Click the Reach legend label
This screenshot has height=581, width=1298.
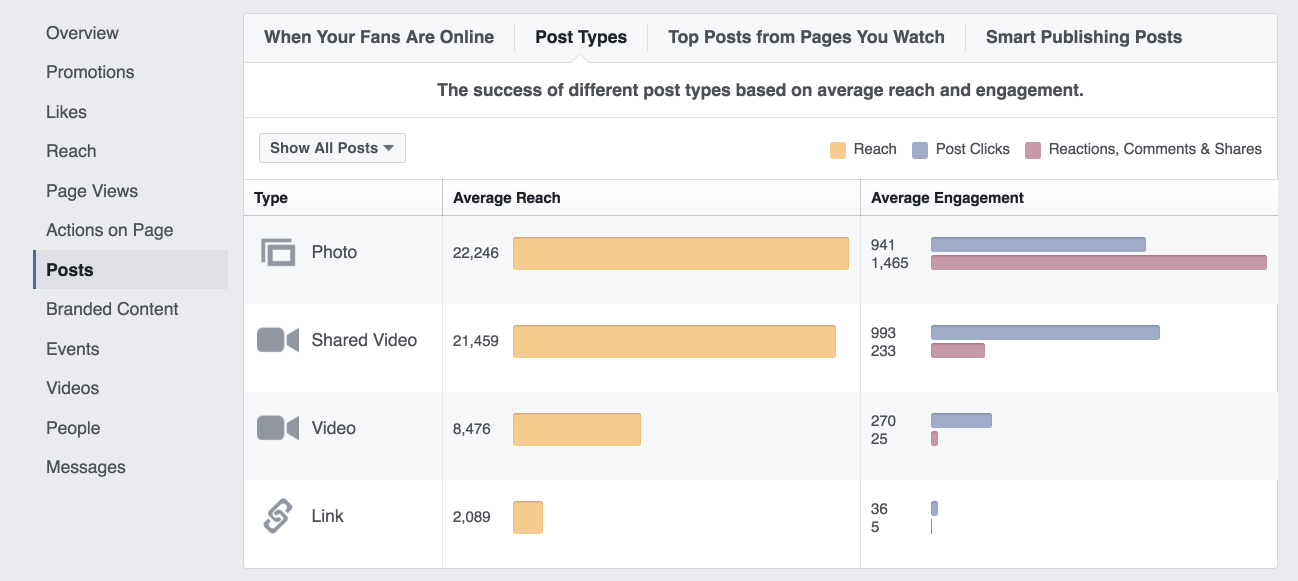tap(875, 149)
